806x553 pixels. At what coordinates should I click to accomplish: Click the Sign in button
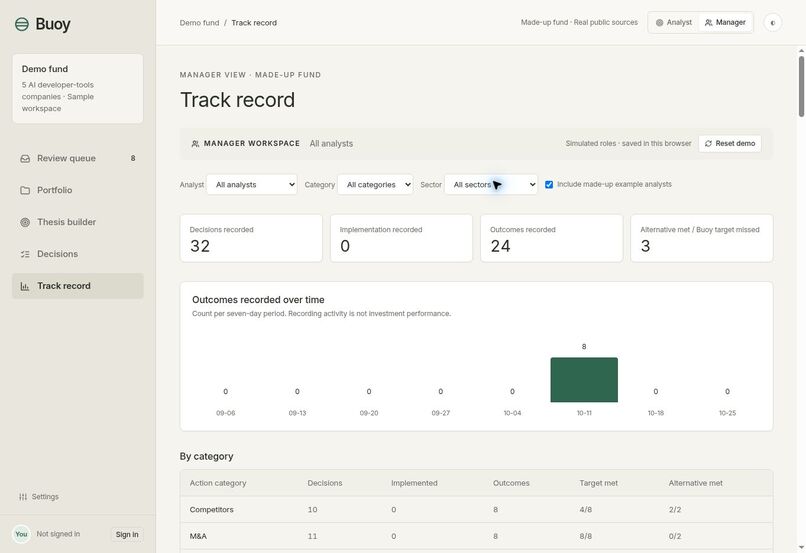click(x=127, y=534)
